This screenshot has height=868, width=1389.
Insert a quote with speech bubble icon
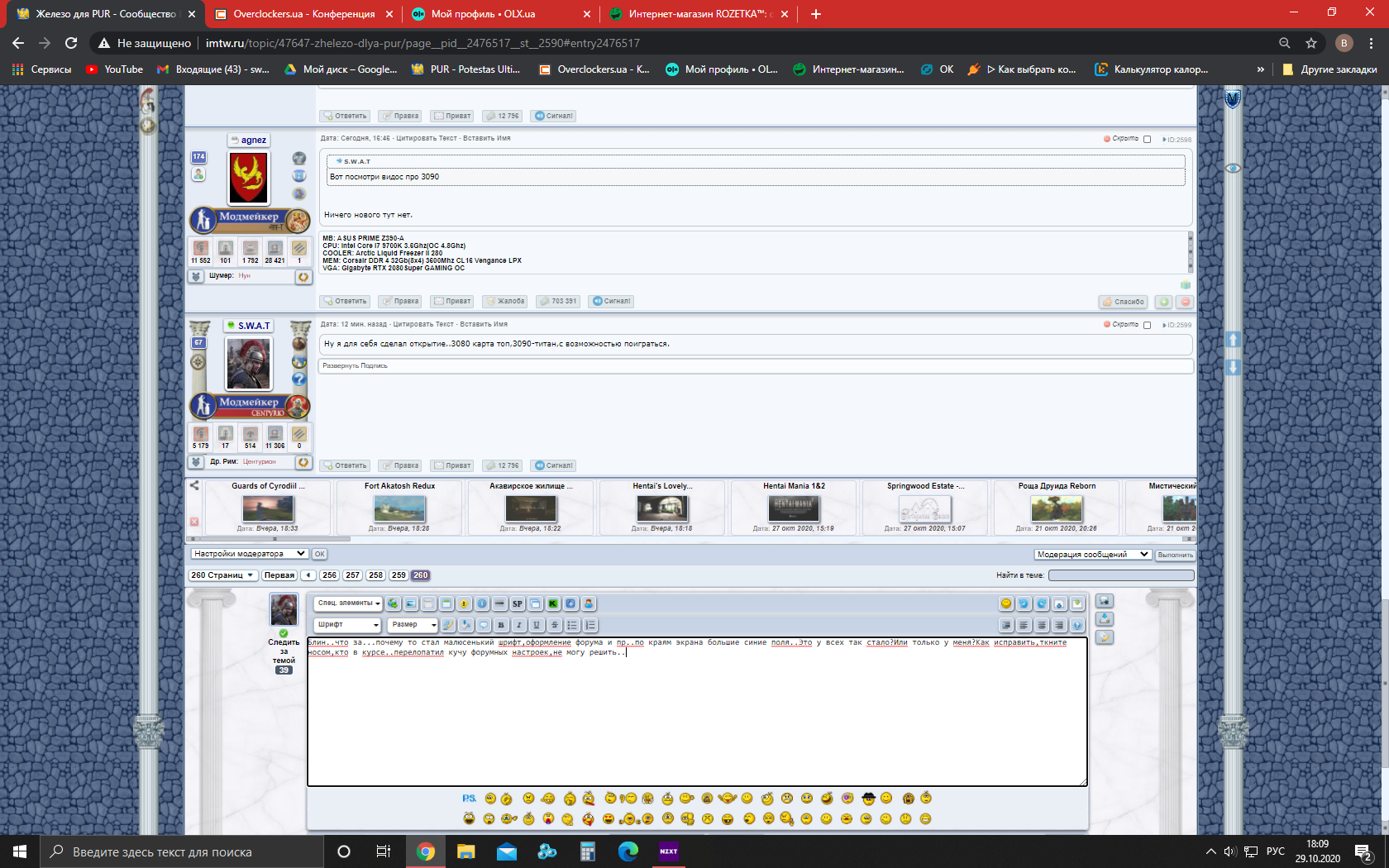pos(484,625)
